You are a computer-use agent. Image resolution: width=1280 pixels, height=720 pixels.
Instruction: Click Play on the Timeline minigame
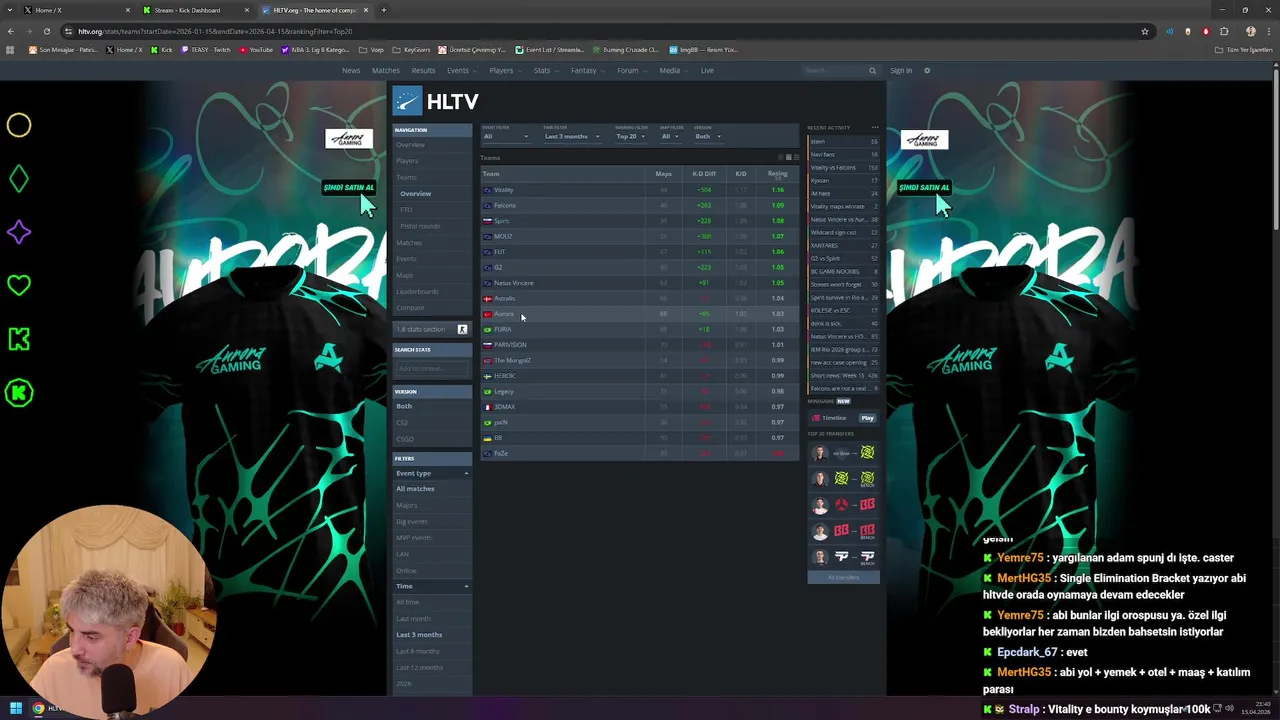[x=867, y=418]
